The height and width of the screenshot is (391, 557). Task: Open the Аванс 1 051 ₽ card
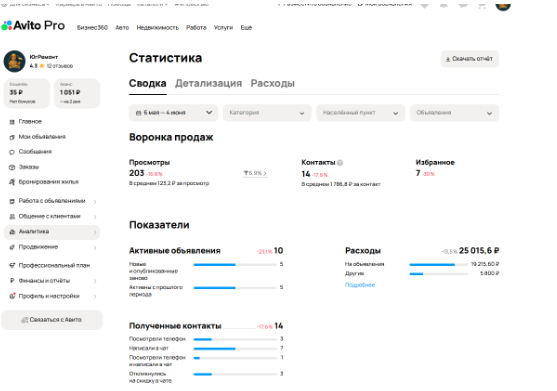(x=77, y=93)
